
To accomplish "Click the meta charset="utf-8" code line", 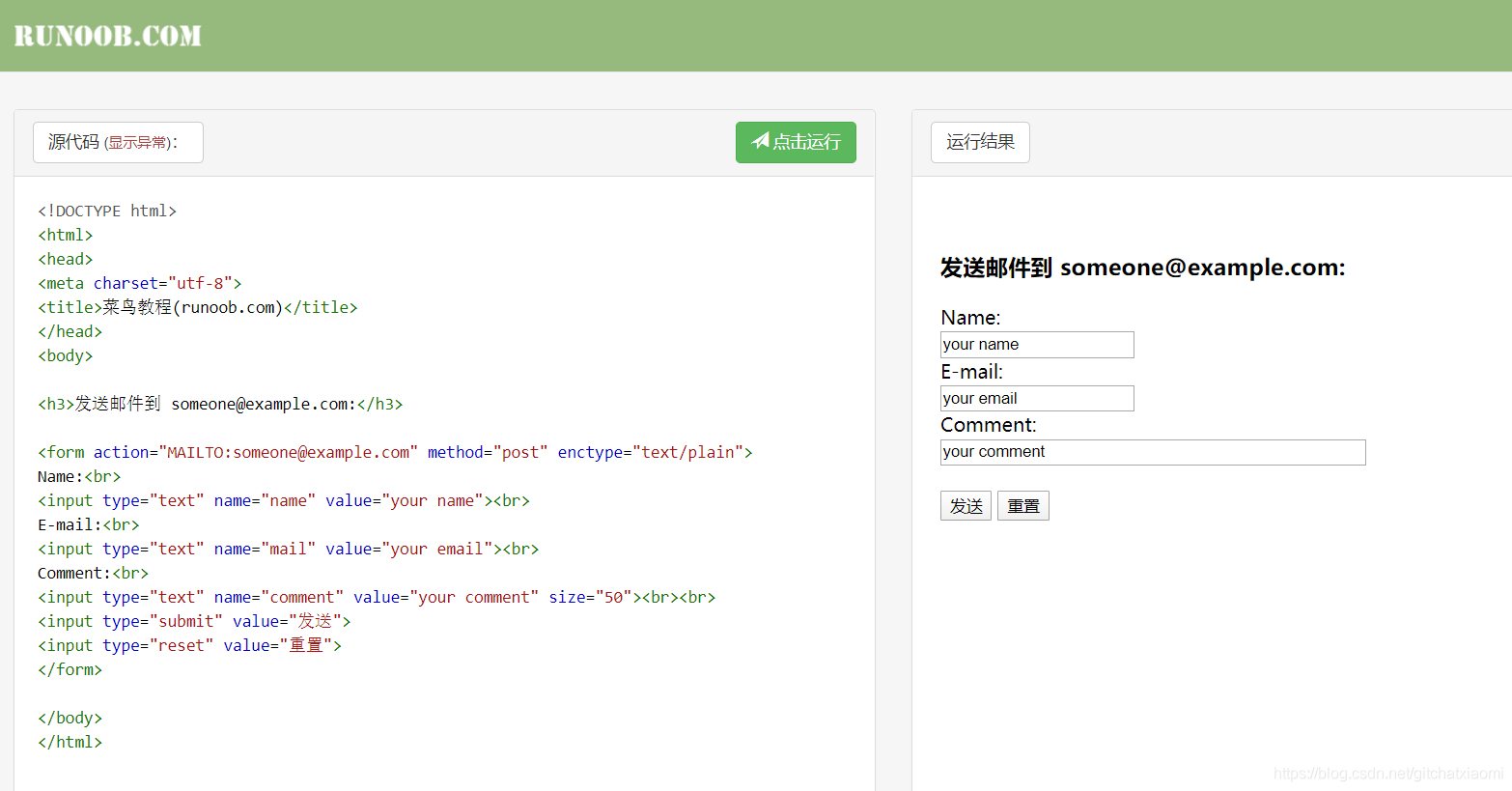I will (x=140, y=283).
